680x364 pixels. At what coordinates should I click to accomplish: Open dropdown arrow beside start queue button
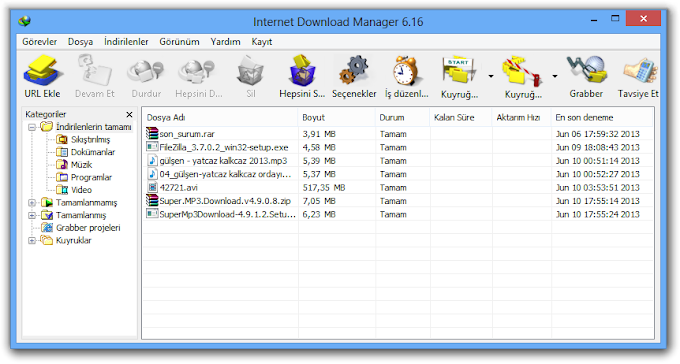coord(491,76)
